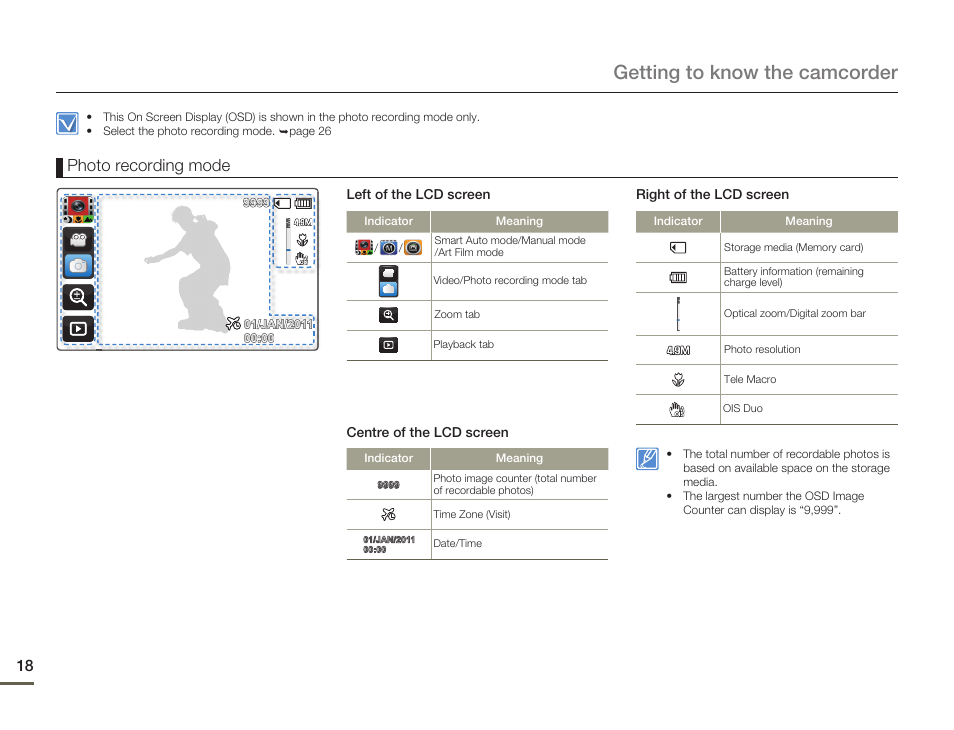The width and height of the screenshot is (954, 730).
Task: Click the 4.9M photo resolution indicator in the Right table
Action: click(678, 350)
